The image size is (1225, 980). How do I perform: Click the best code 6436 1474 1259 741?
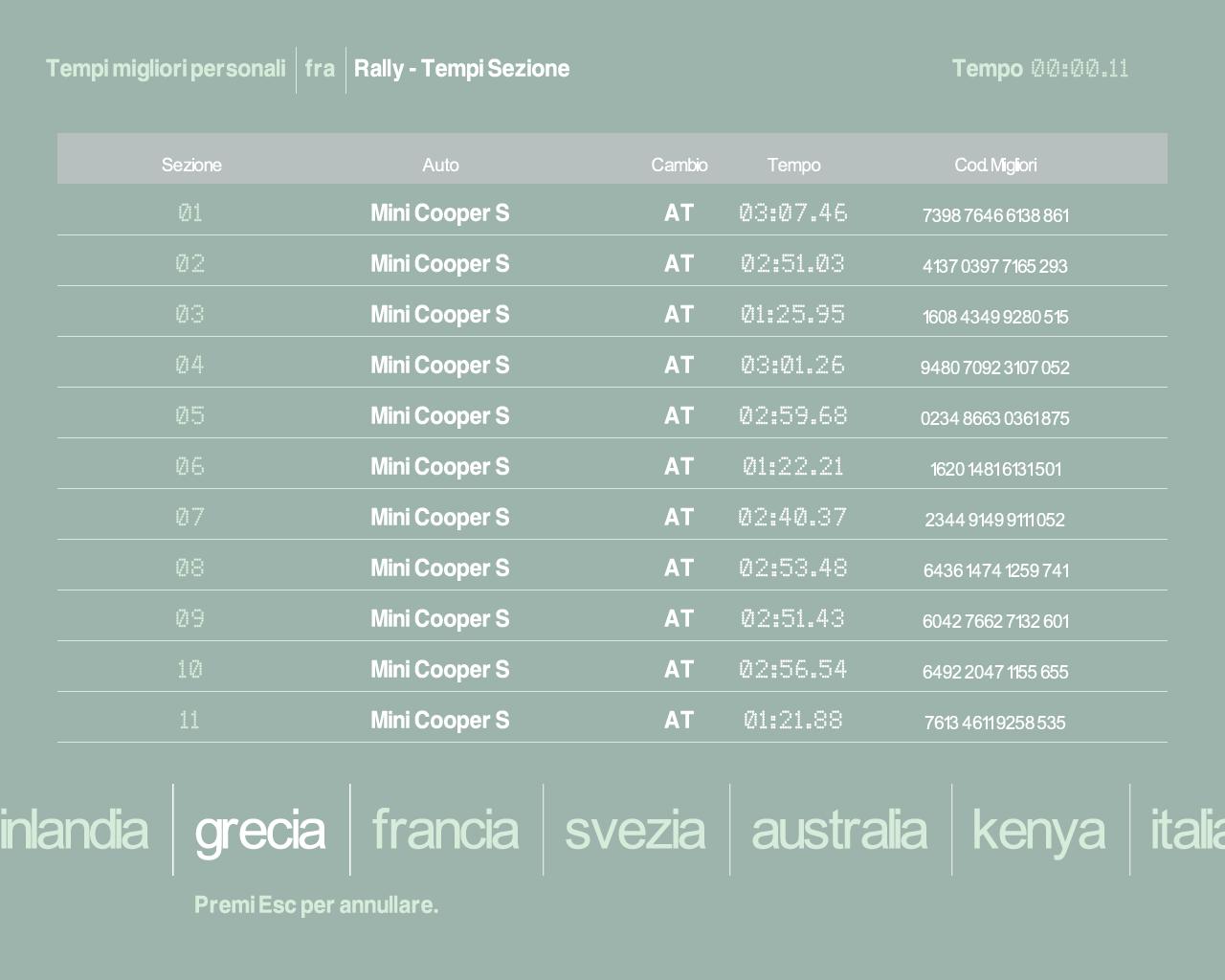tap(995, 570)
